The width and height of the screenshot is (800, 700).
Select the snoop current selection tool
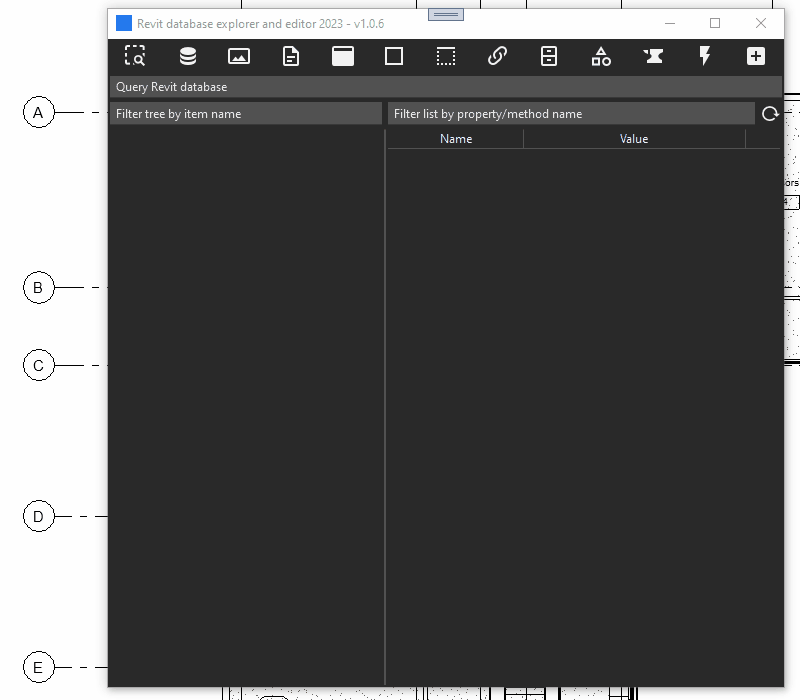pyautogui.click(x=135, y=57)
